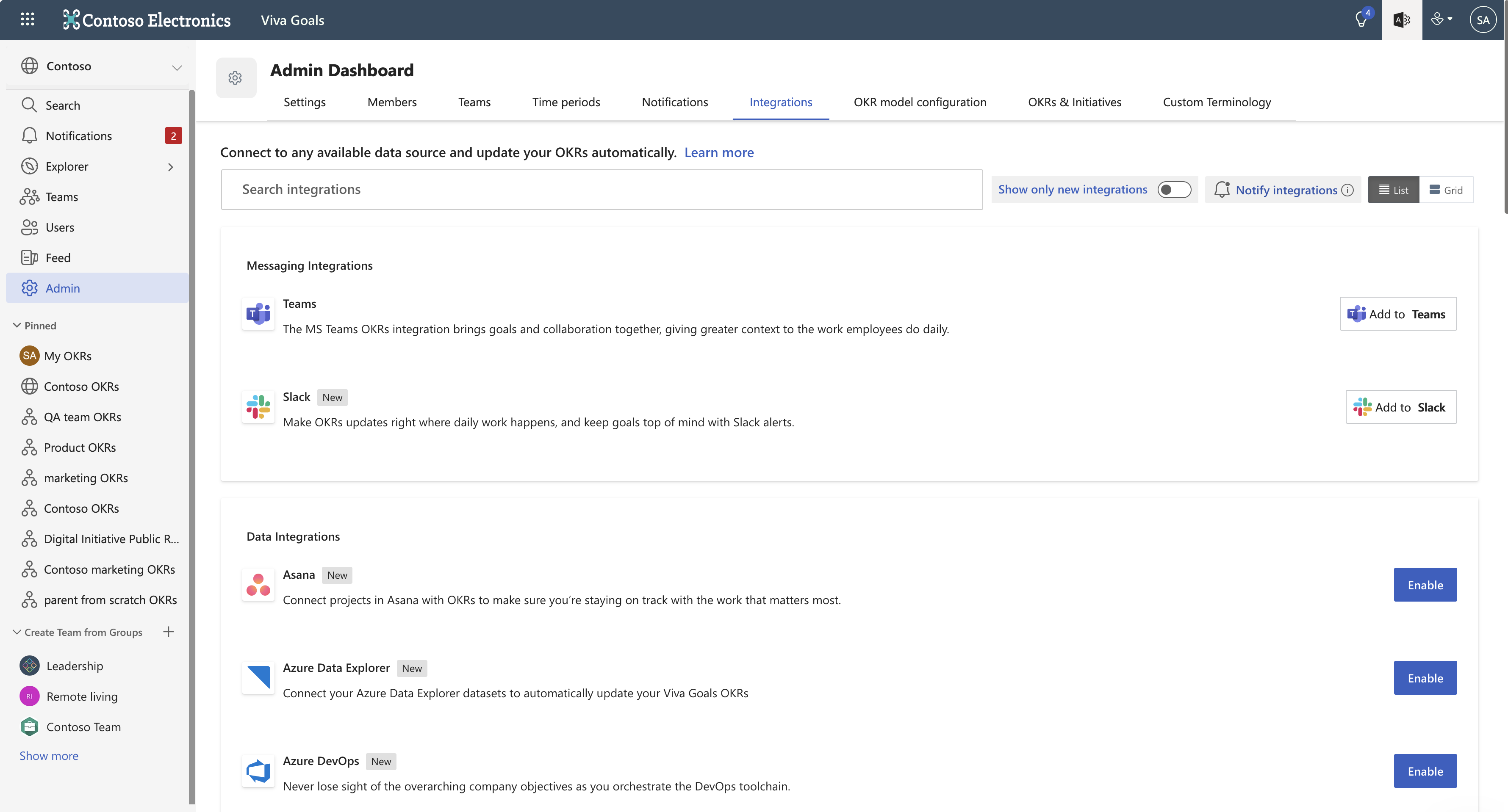1508x812 pixels.
Task: Open the help and support dropdown in header
Action: [x=1441, y=20]
